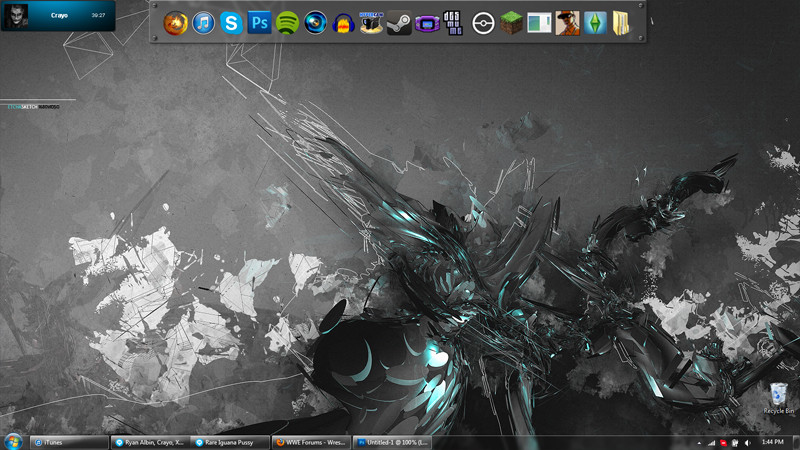The height and width of the screenshot is (450, 800).
Task: Launch Audacity from the dock
Action: pos(343,22)
